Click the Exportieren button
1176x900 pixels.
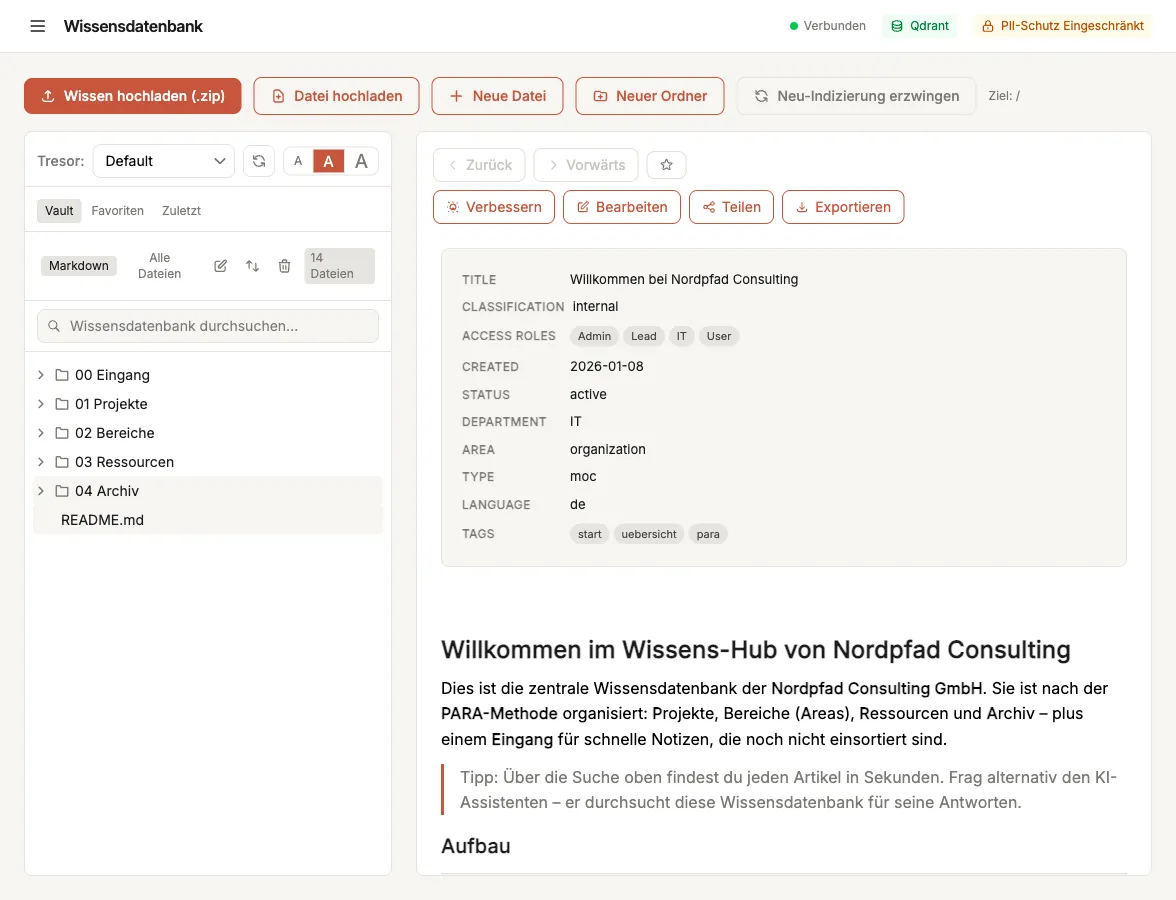tap(843, 207)
